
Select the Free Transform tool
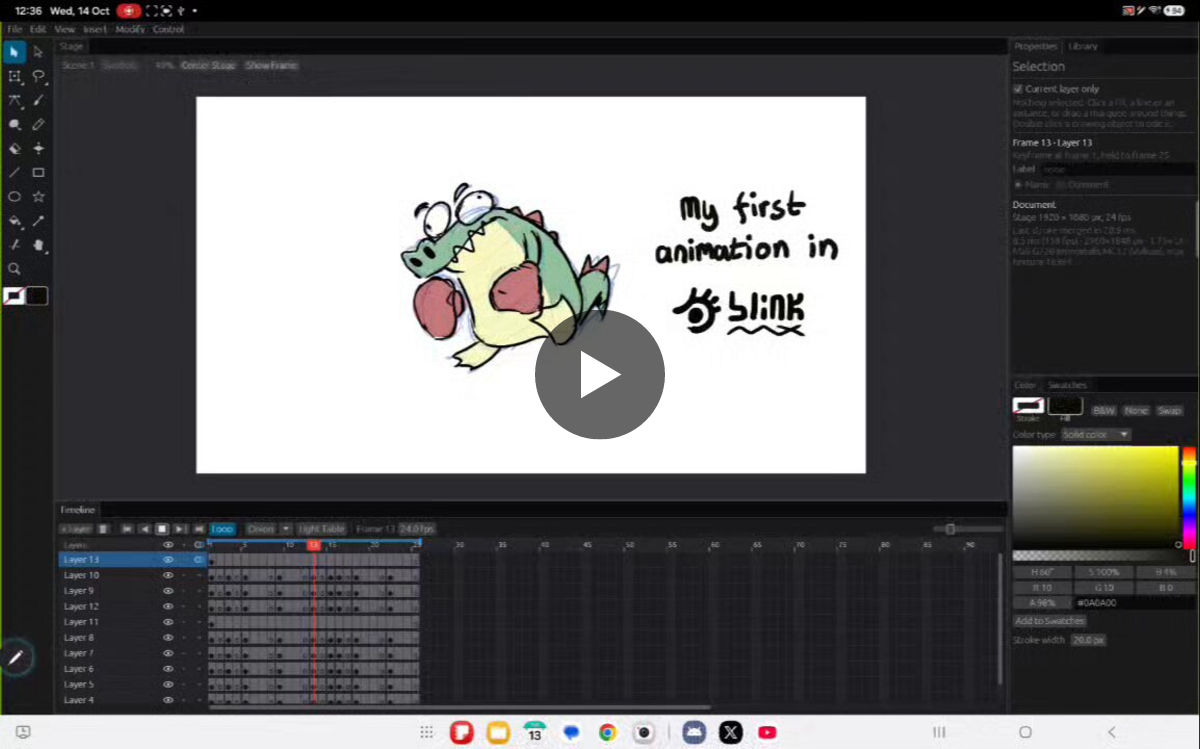pos(14,76)
